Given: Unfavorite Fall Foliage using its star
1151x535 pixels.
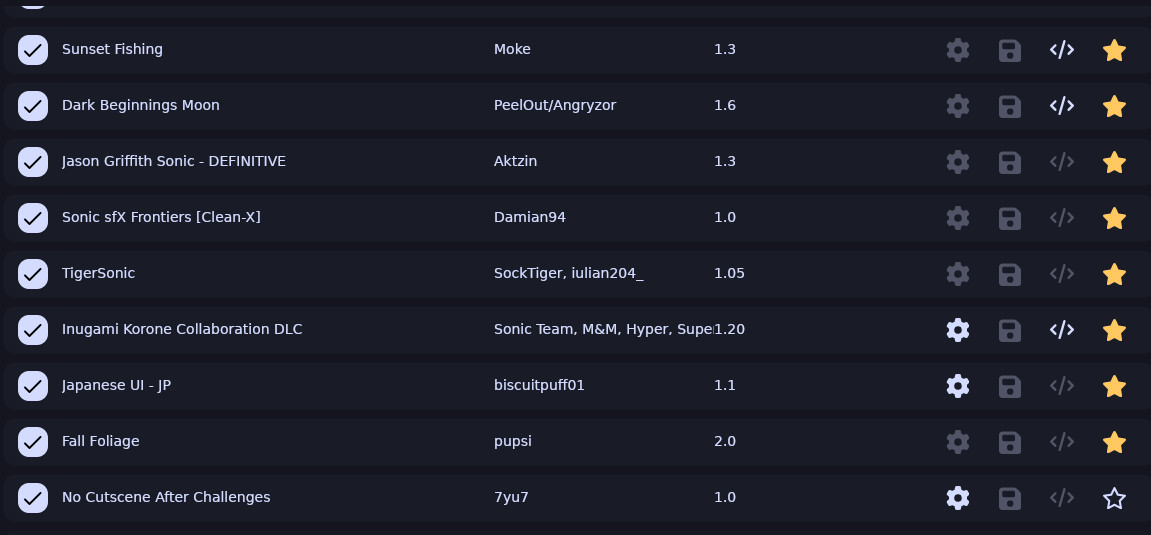Looking at the screenshot, I should [x=1114, y=441].
